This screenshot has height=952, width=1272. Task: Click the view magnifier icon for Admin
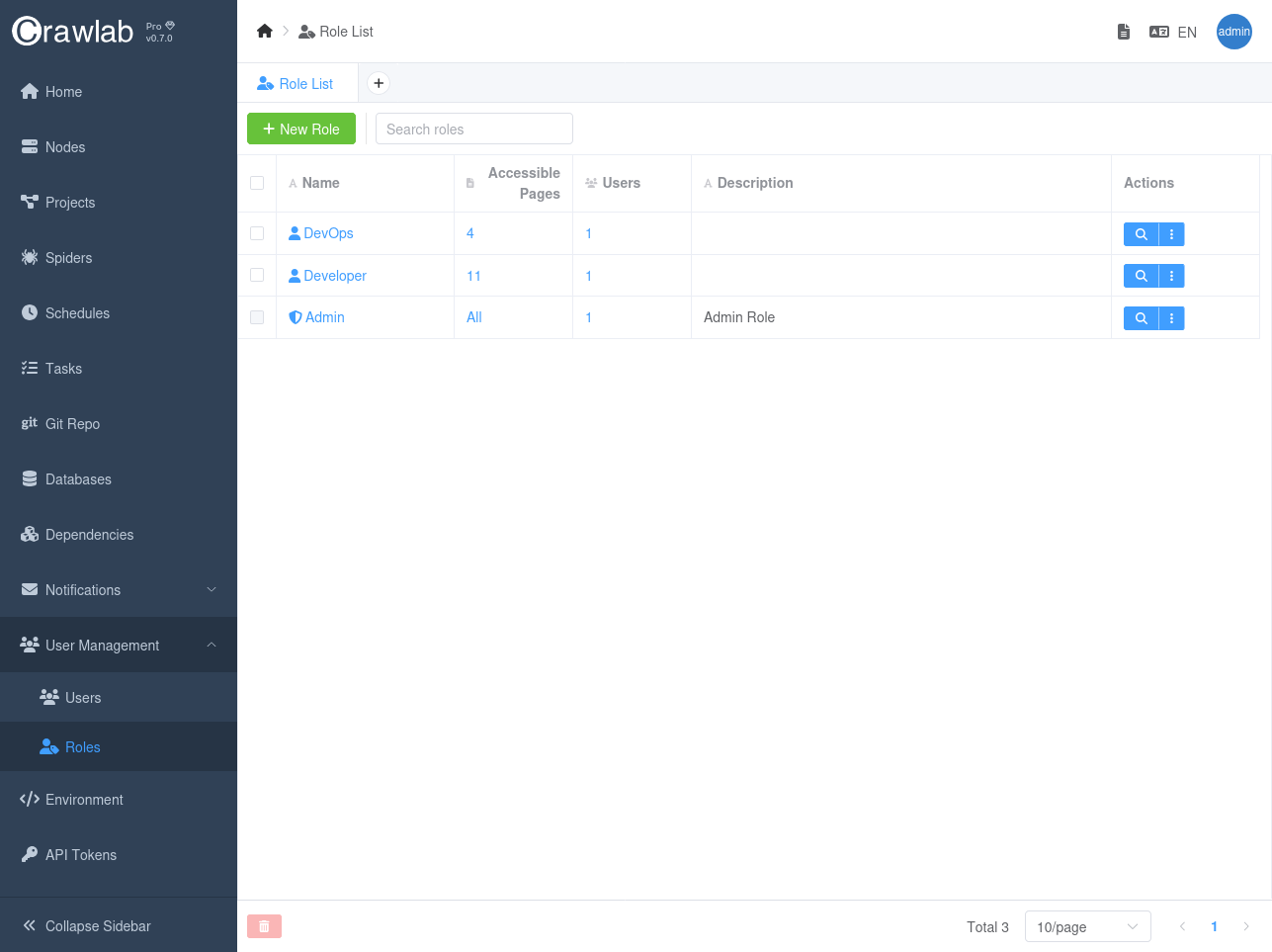[x=1141, y=318]
